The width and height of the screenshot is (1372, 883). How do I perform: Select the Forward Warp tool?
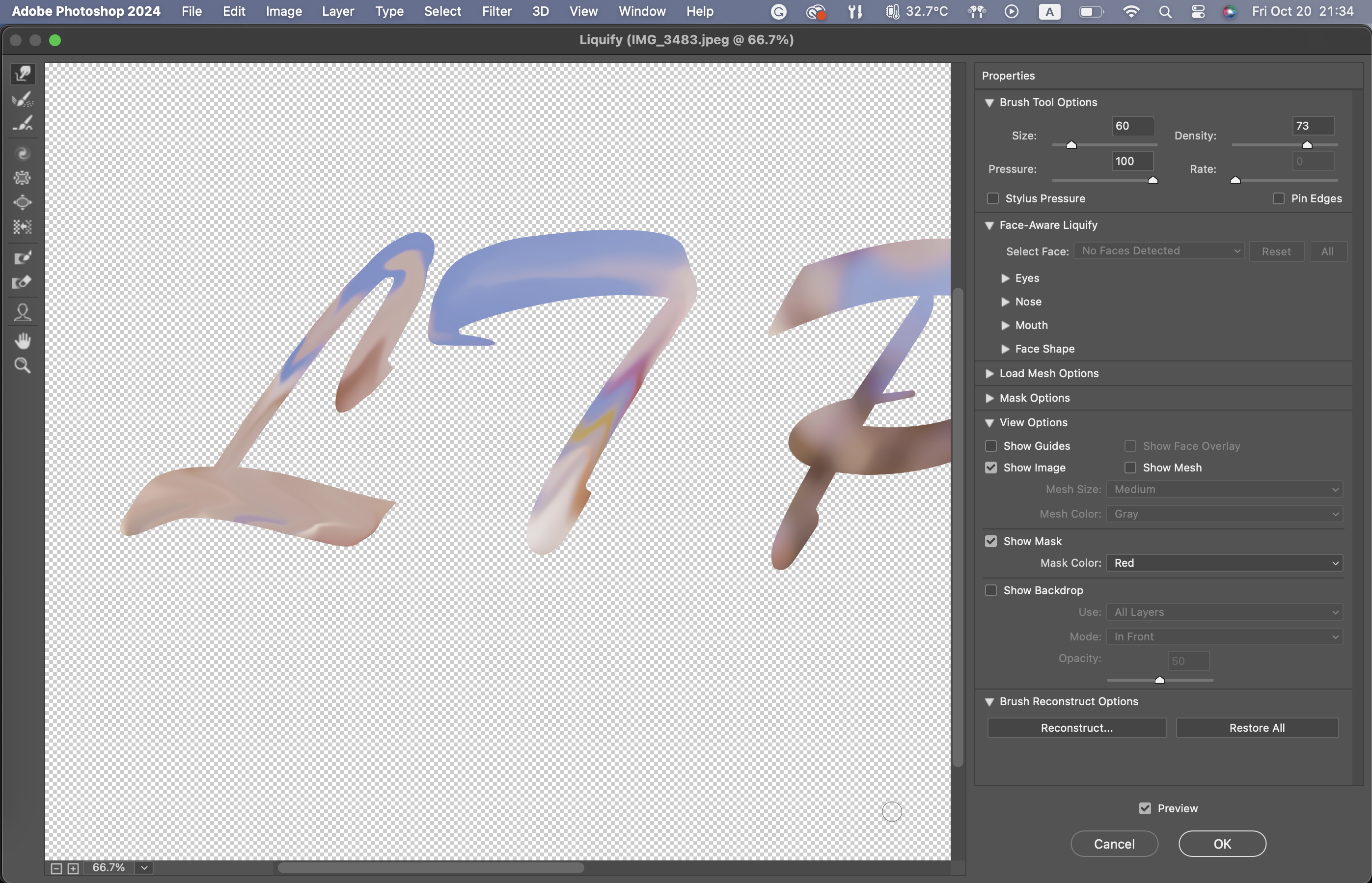[23, 74]
